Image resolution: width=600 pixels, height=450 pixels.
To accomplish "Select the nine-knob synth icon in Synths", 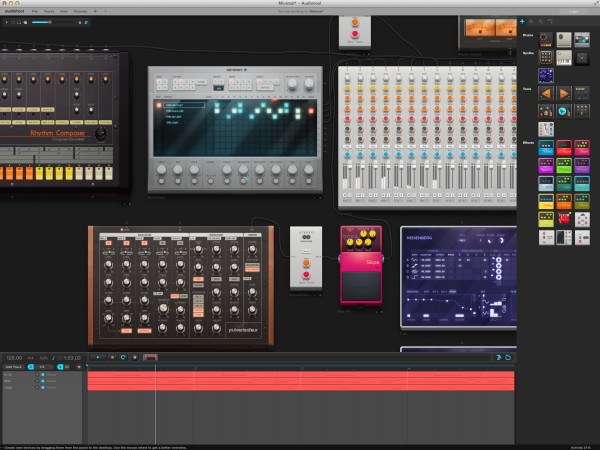I will (x=546, y=58).
